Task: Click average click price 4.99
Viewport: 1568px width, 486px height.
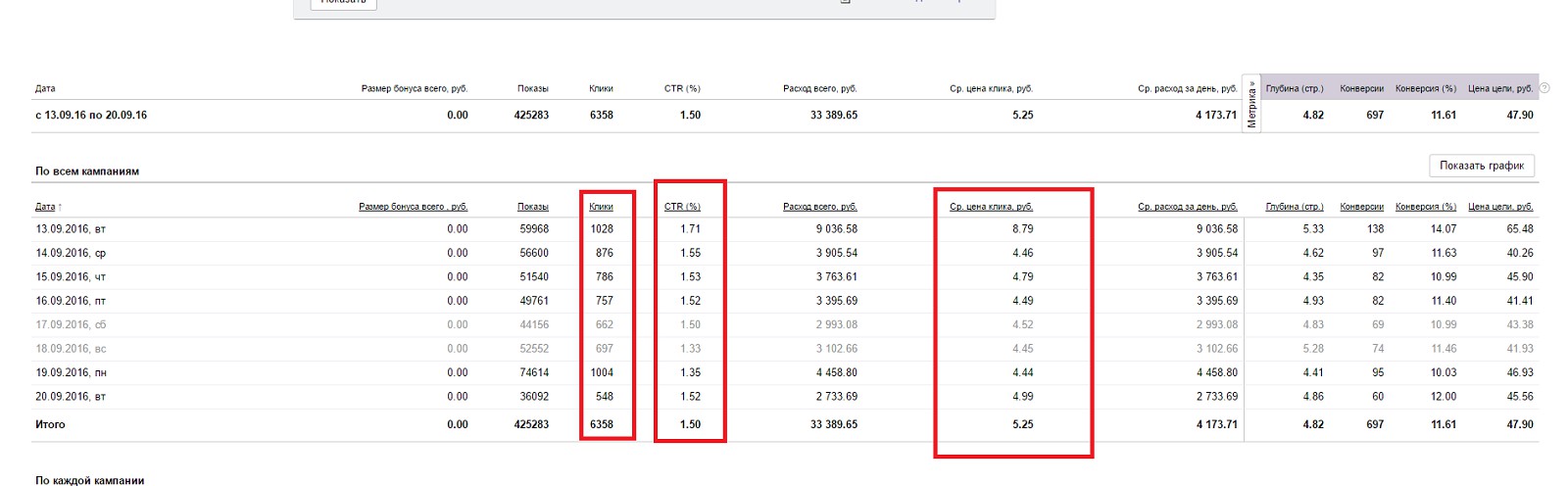Action: [1023, 397]
